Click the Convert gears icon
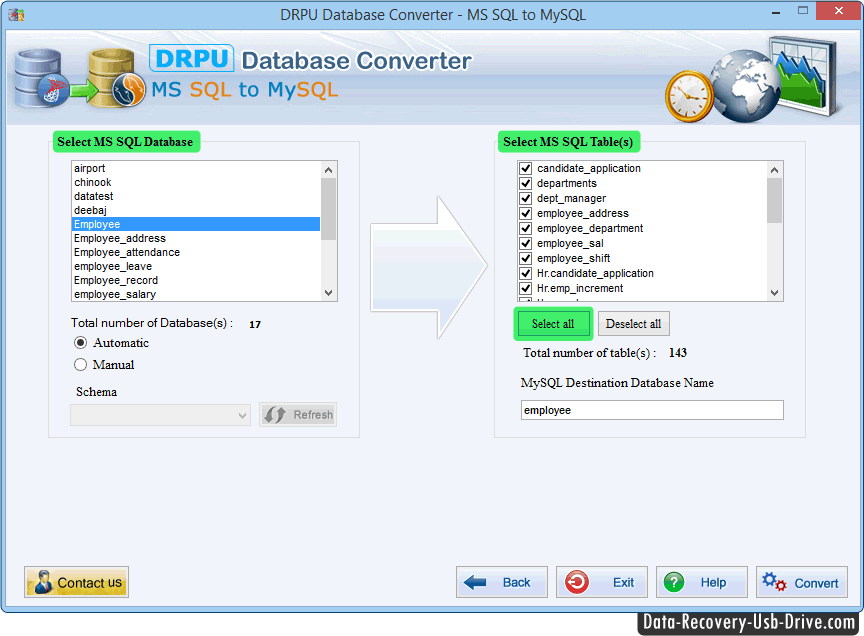The width and height of the screenshot is (864, 636). (774, 582)
